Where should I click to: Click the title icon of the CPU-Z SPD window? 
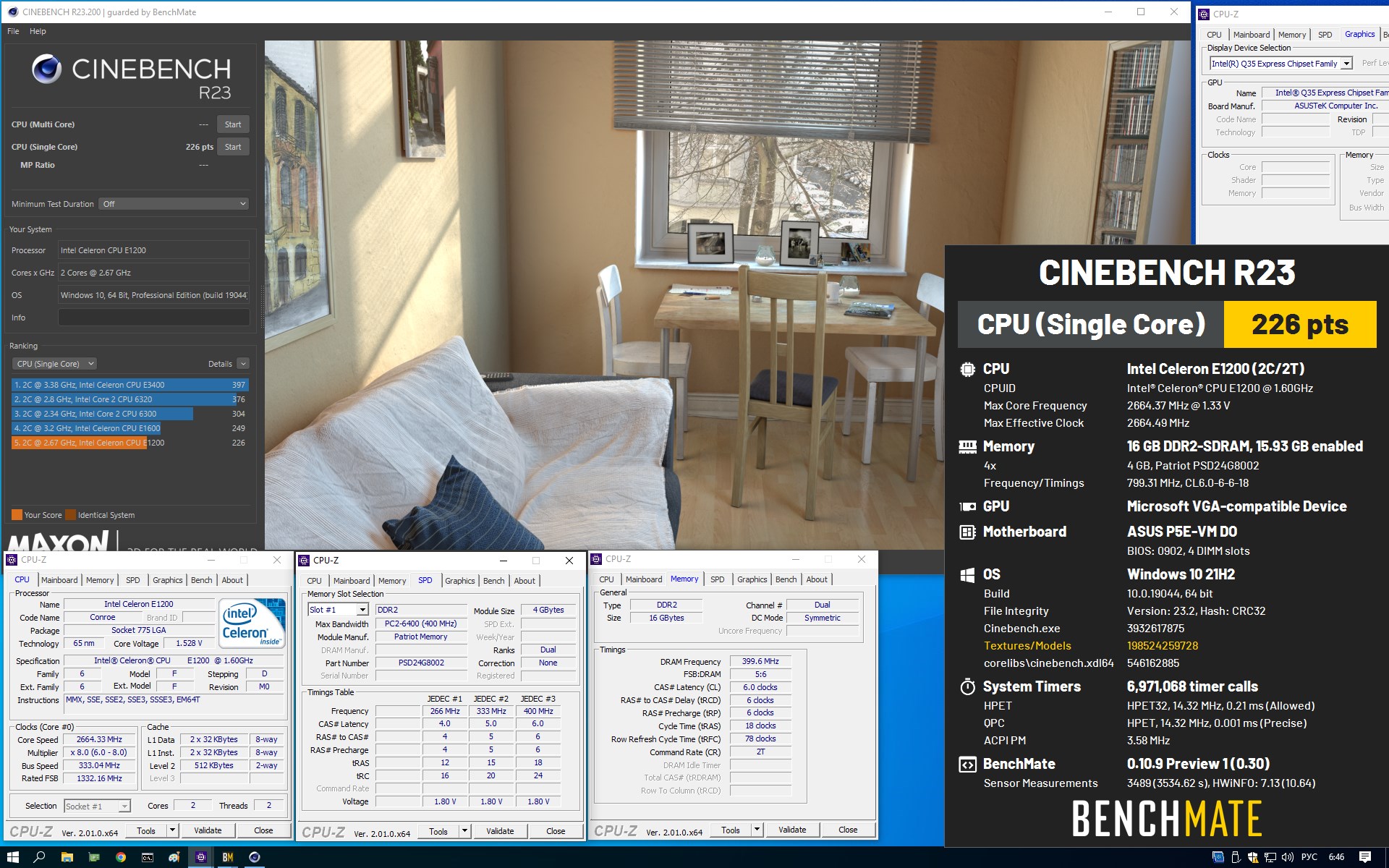(305, 561)
